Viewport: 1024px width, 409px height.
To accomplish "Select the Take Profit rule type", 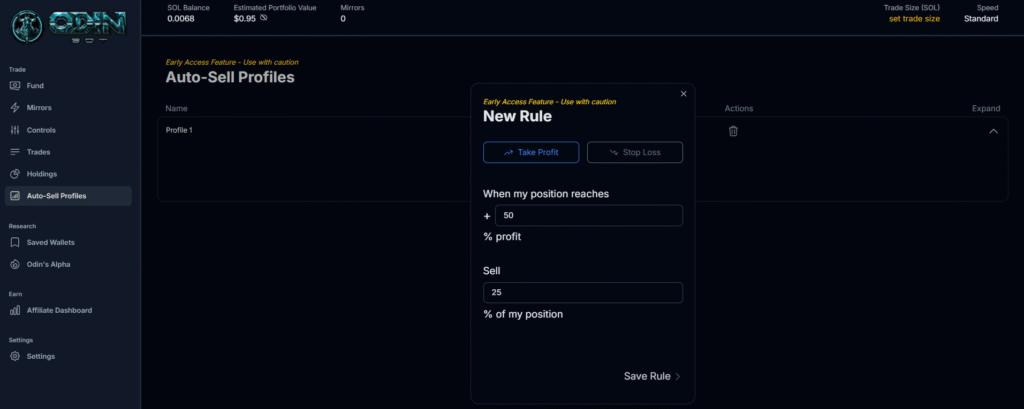I will click(531, 152).
